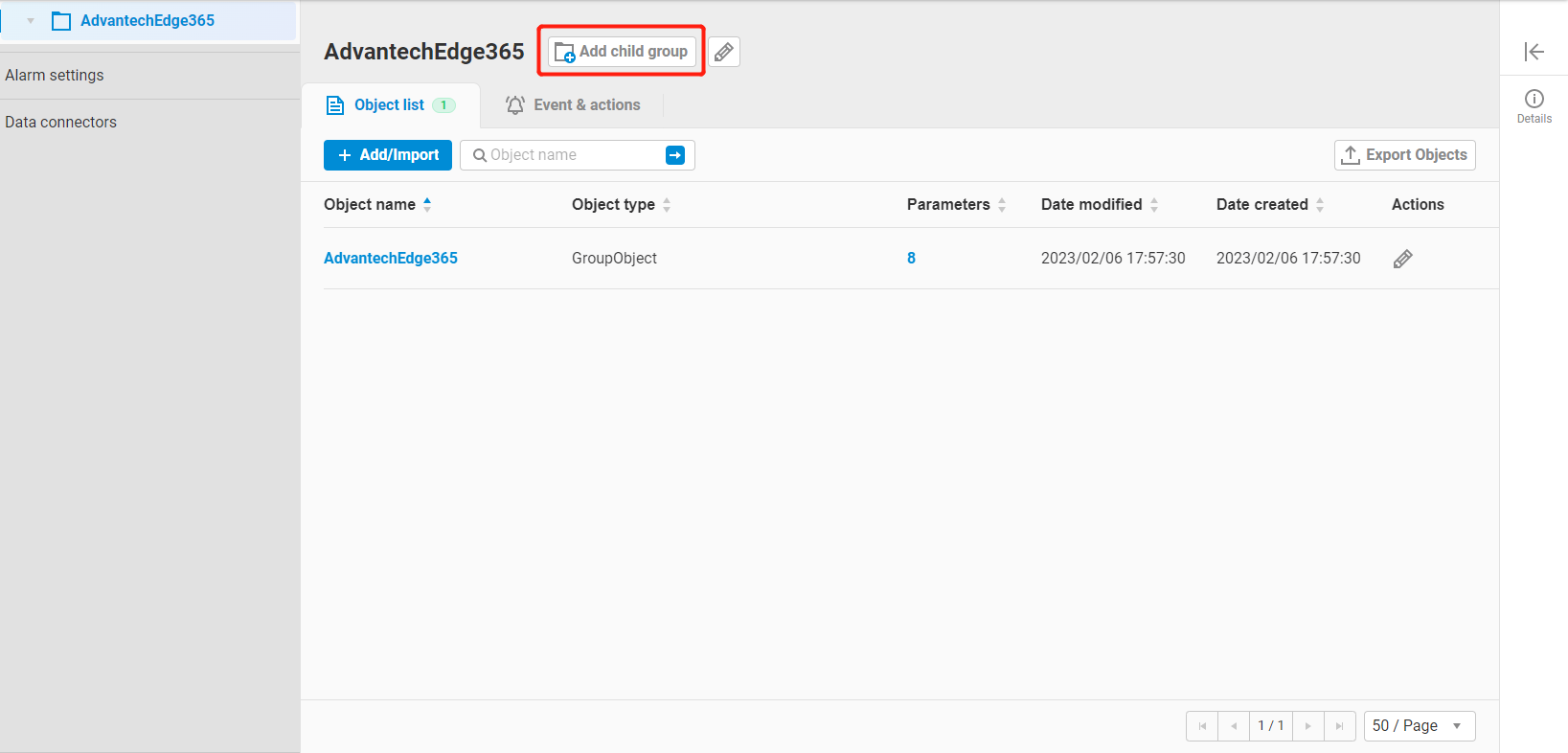Go to the last page
The height and width of the screenshot is (753, 1568).
(x=1339, y=726)
